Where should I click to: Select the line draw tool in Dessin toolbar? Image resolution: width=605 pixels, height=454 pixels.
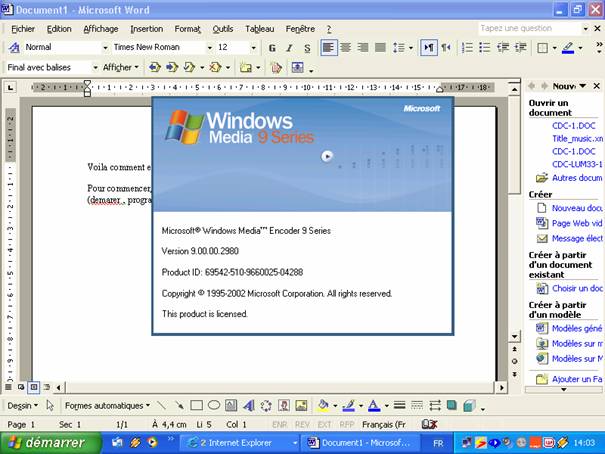tap(162, 405)
